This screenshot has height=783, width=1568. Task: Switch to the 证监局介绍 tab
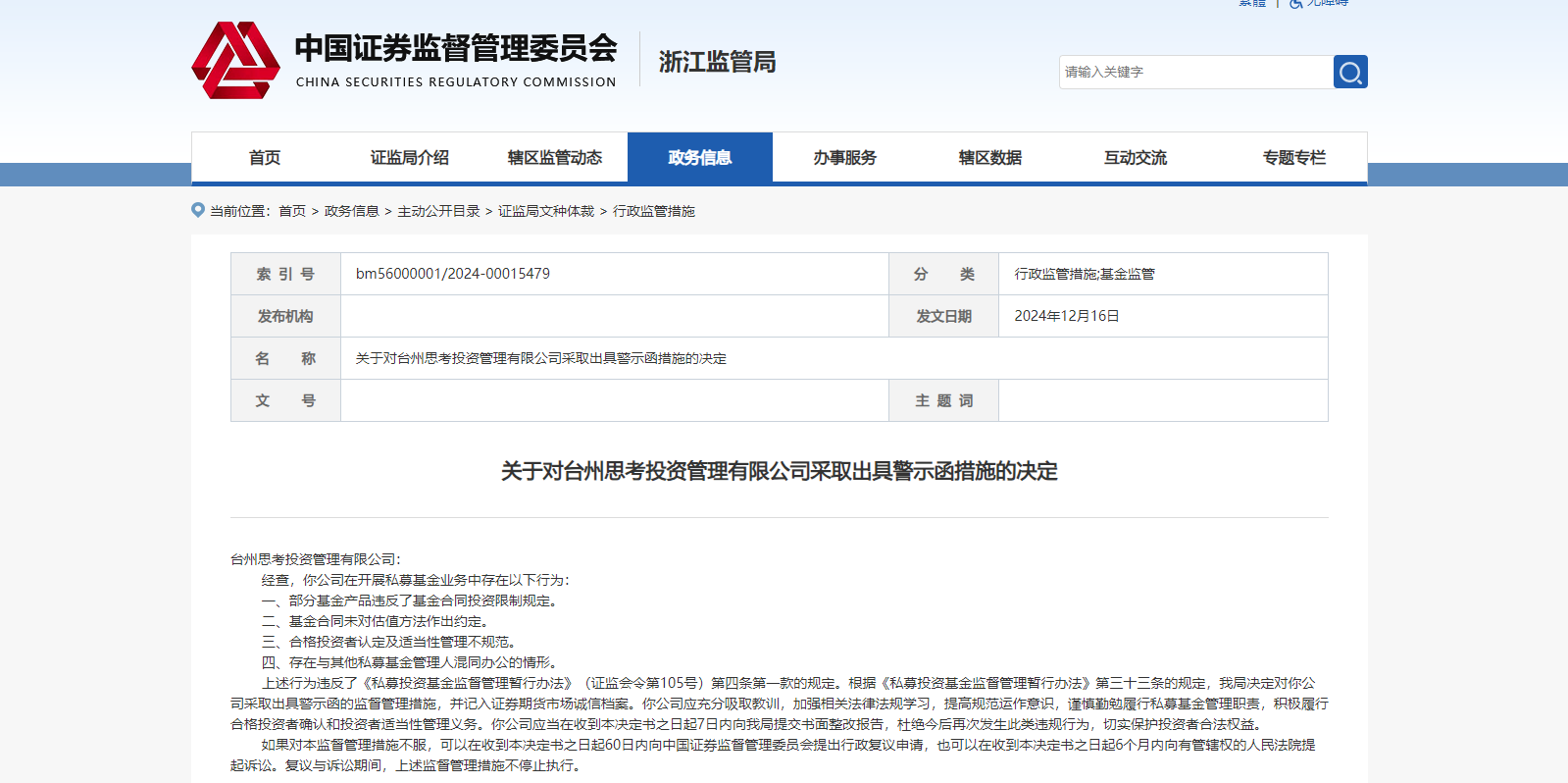pos(409,158)
